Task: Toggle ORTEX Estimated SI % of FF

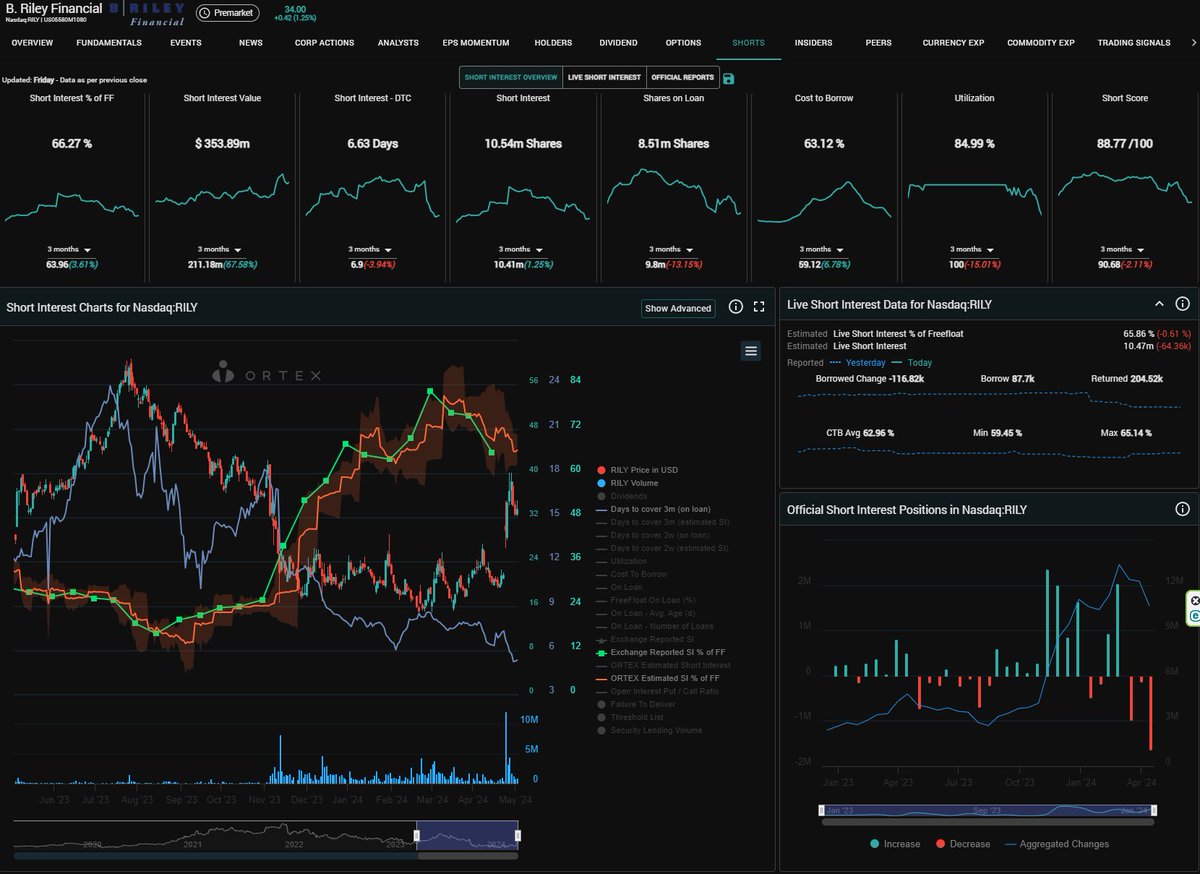Action: pyautogui.click(x=659, y=678)
